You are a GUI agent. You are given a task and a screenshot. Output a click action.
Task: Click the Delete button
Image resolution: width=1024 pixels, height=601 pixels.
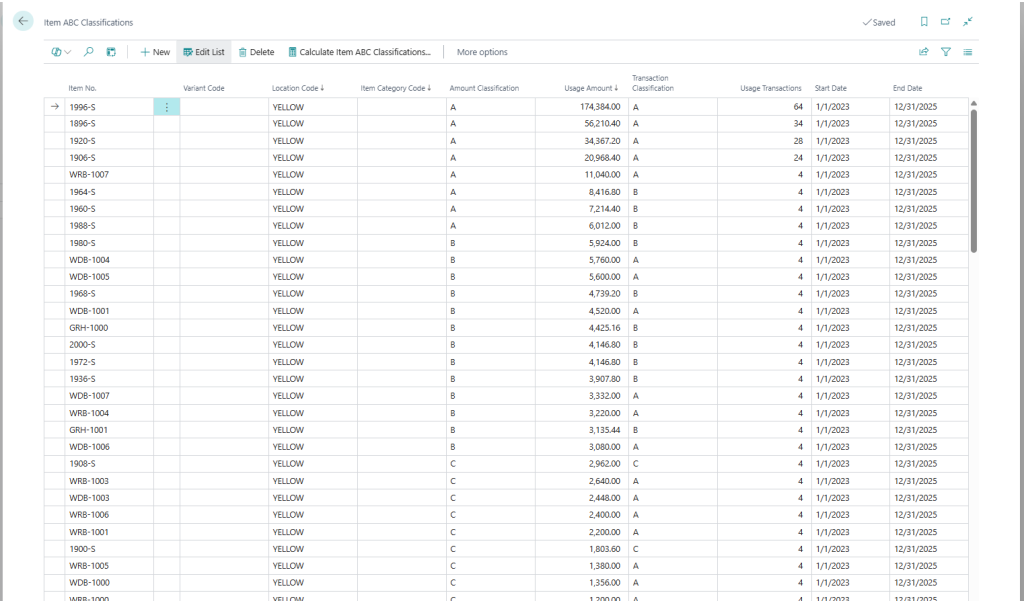[x=256, y=52]
